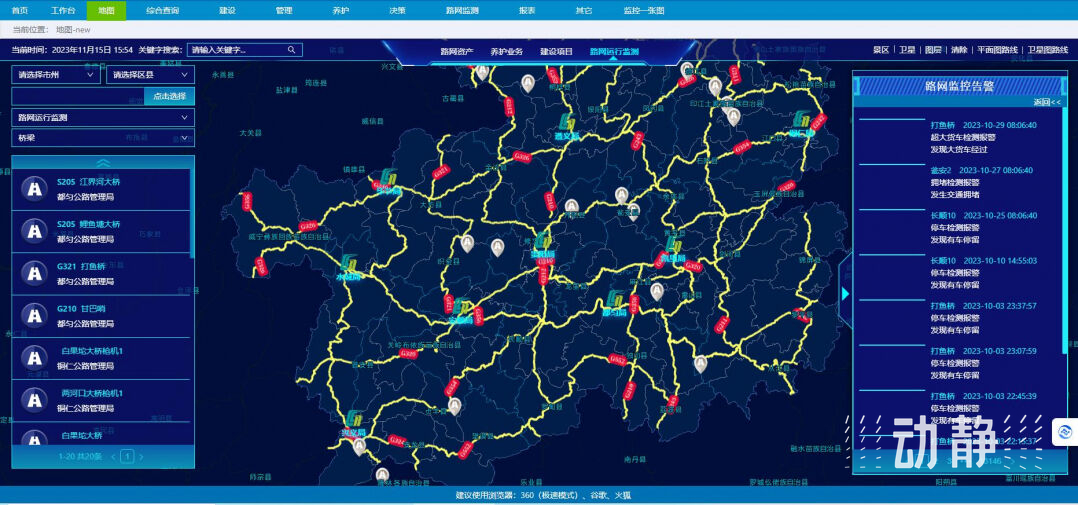Click the 点击选择 button
Screen dimensions: 1078x505
pos(168,96)
